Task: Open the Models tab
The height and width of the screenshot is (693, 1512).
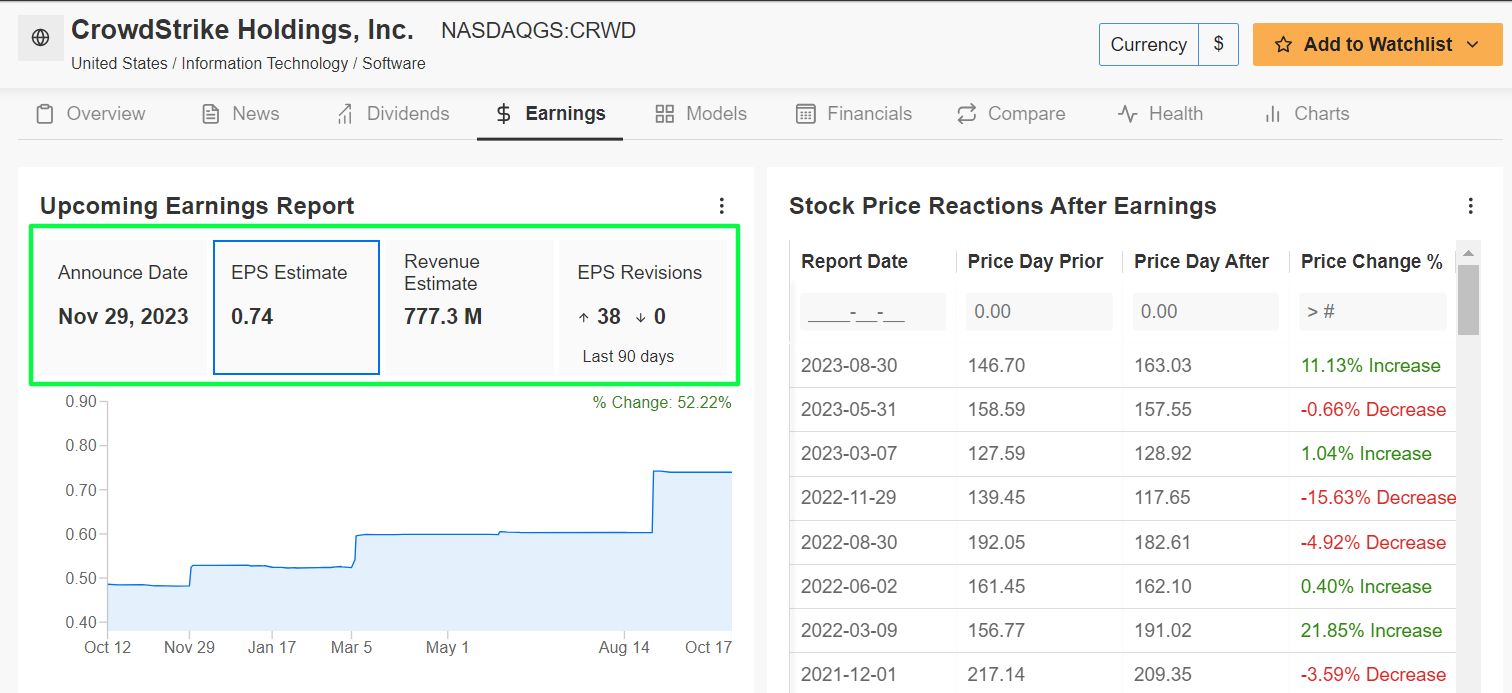Action: [700, 114]
